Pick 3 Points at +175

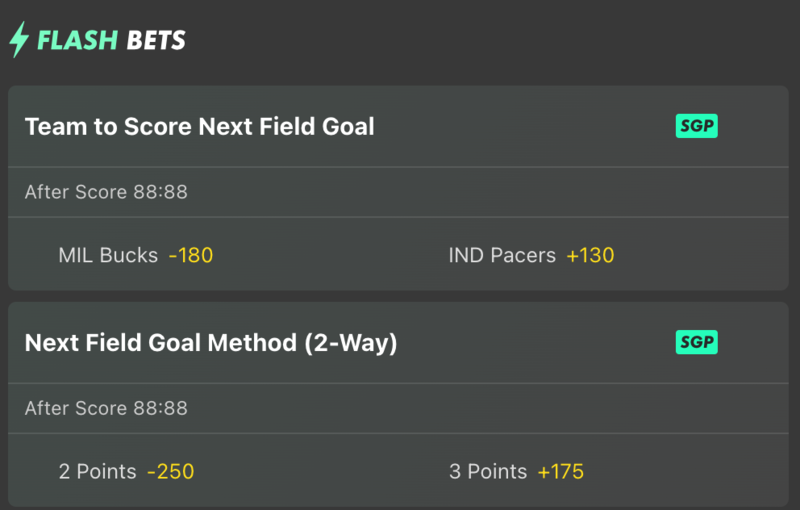[x=516, y=471]
